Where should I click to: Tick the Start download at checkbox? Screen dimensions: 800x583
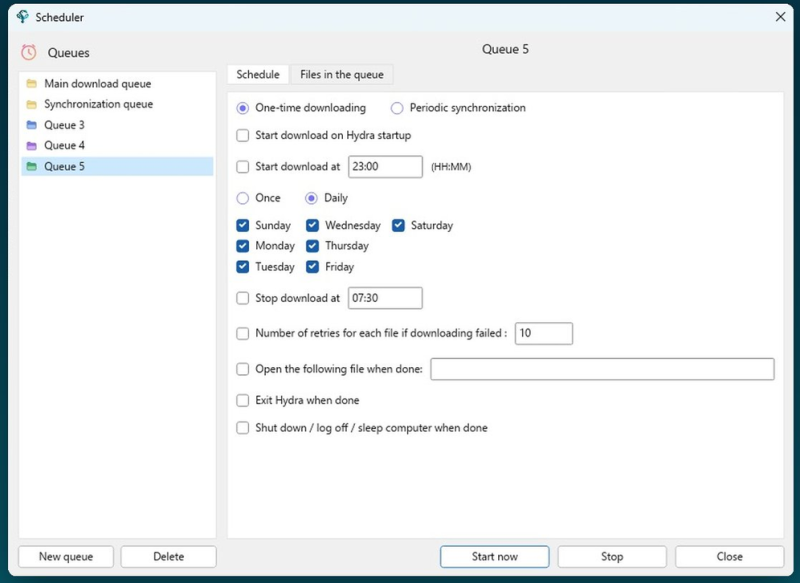pos(243,167)
